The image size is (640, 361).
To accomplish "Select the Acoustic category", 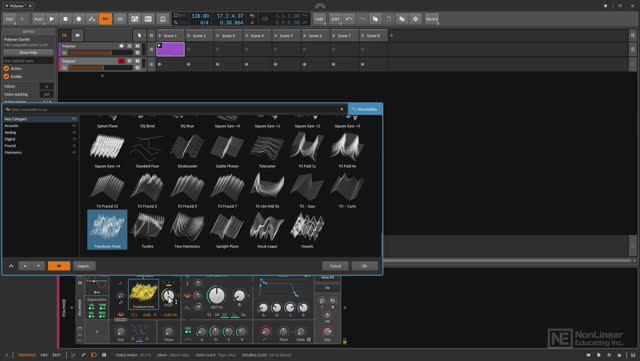I will [x=40, y=125].
